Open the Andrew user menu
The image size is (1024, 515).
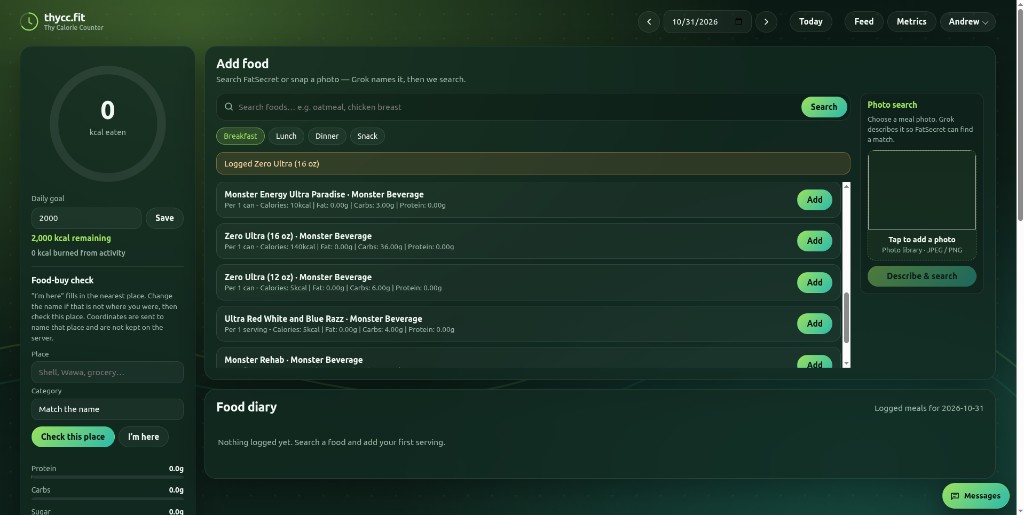[x=968, y=22]
